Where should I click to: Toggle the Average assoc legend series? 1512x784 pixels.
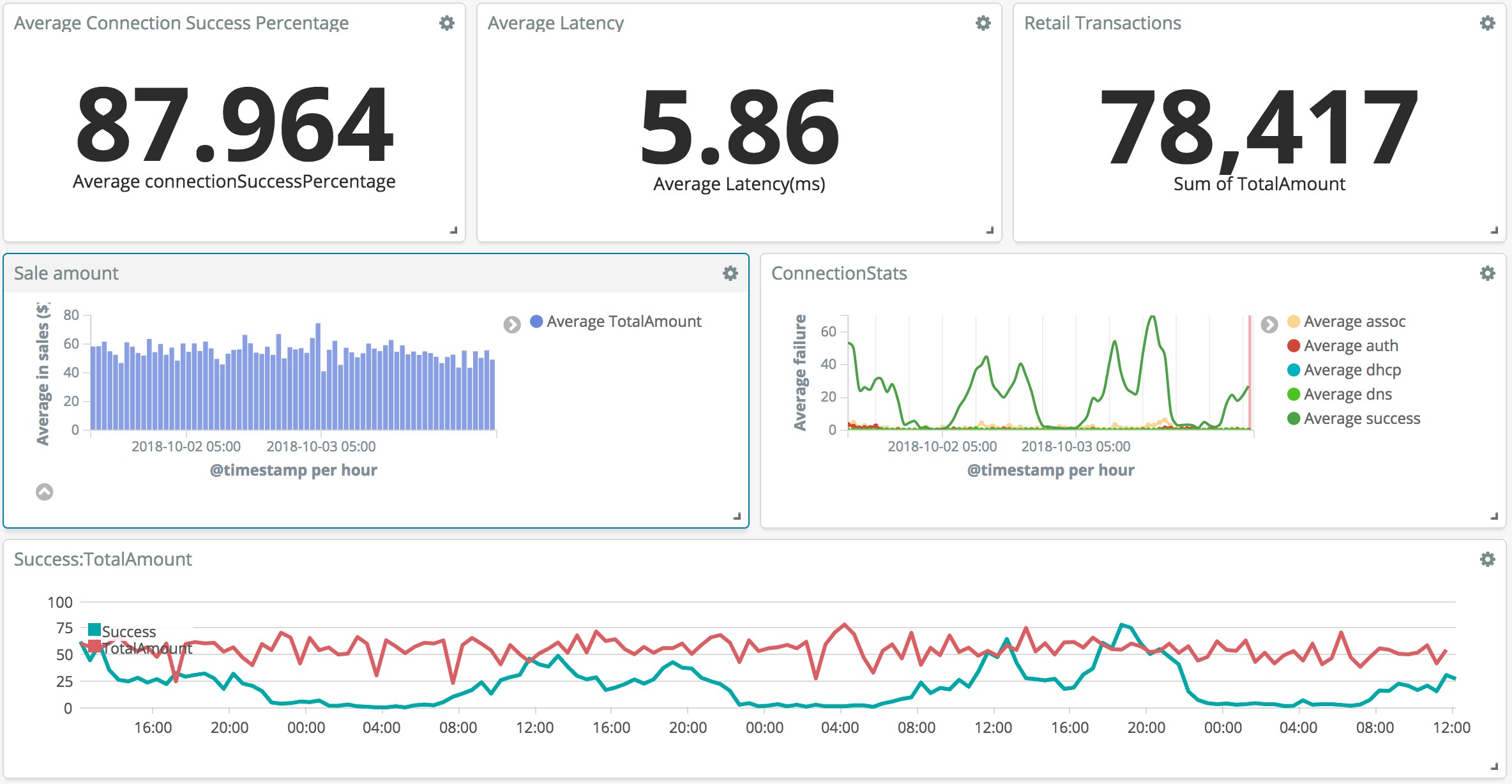(x=1347, y=322)
